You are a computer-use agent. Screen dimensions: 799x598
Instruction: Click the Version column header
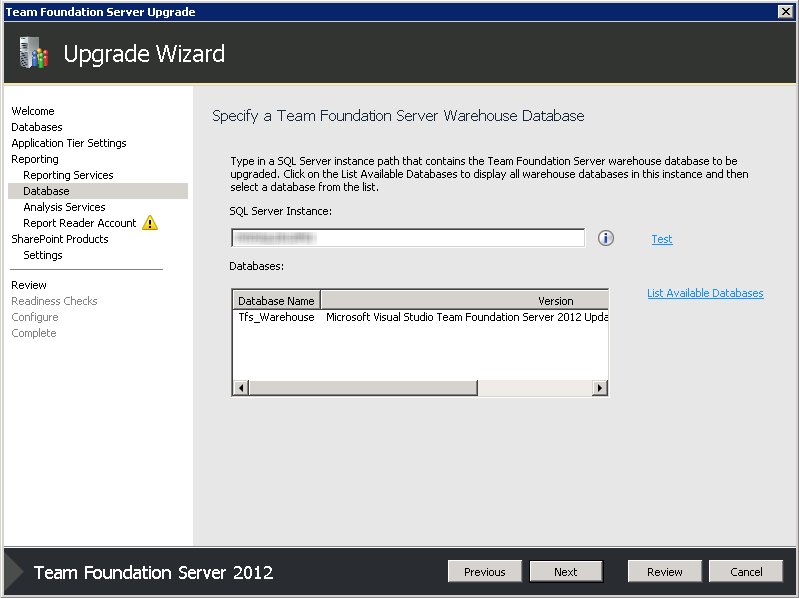(465, 301)
